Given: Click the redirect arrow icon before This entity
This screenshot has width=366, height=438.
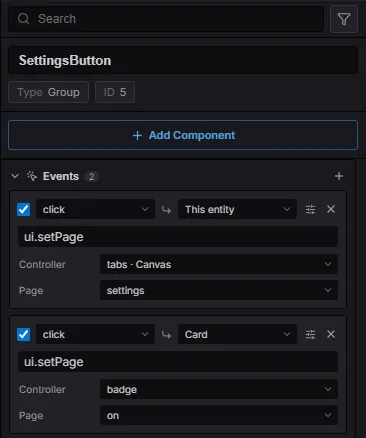Looking at the screenshot, I should coord(166,210).
